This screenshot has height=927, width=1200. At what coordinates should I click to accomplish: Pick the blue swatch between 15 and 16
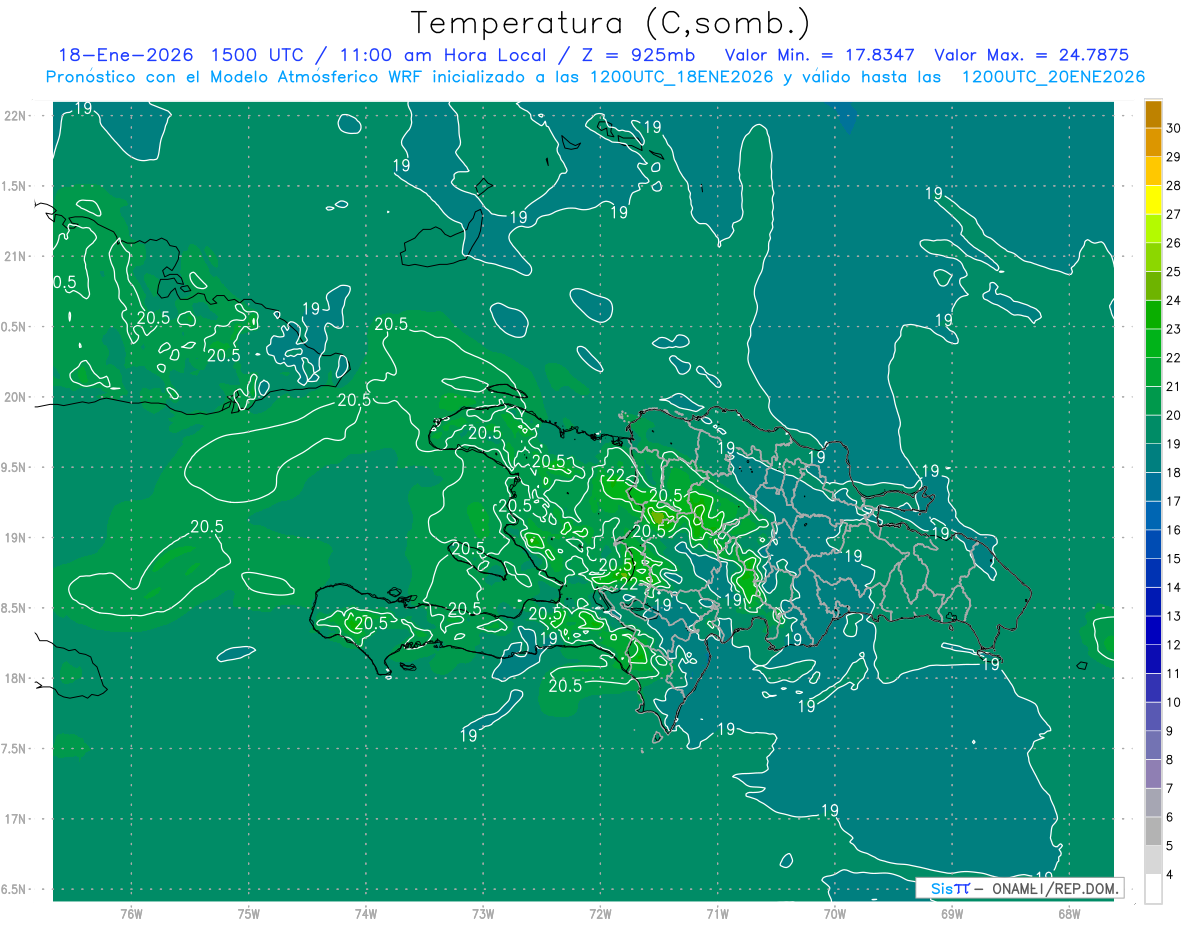pyautogui.click(x=1154, y=544)
